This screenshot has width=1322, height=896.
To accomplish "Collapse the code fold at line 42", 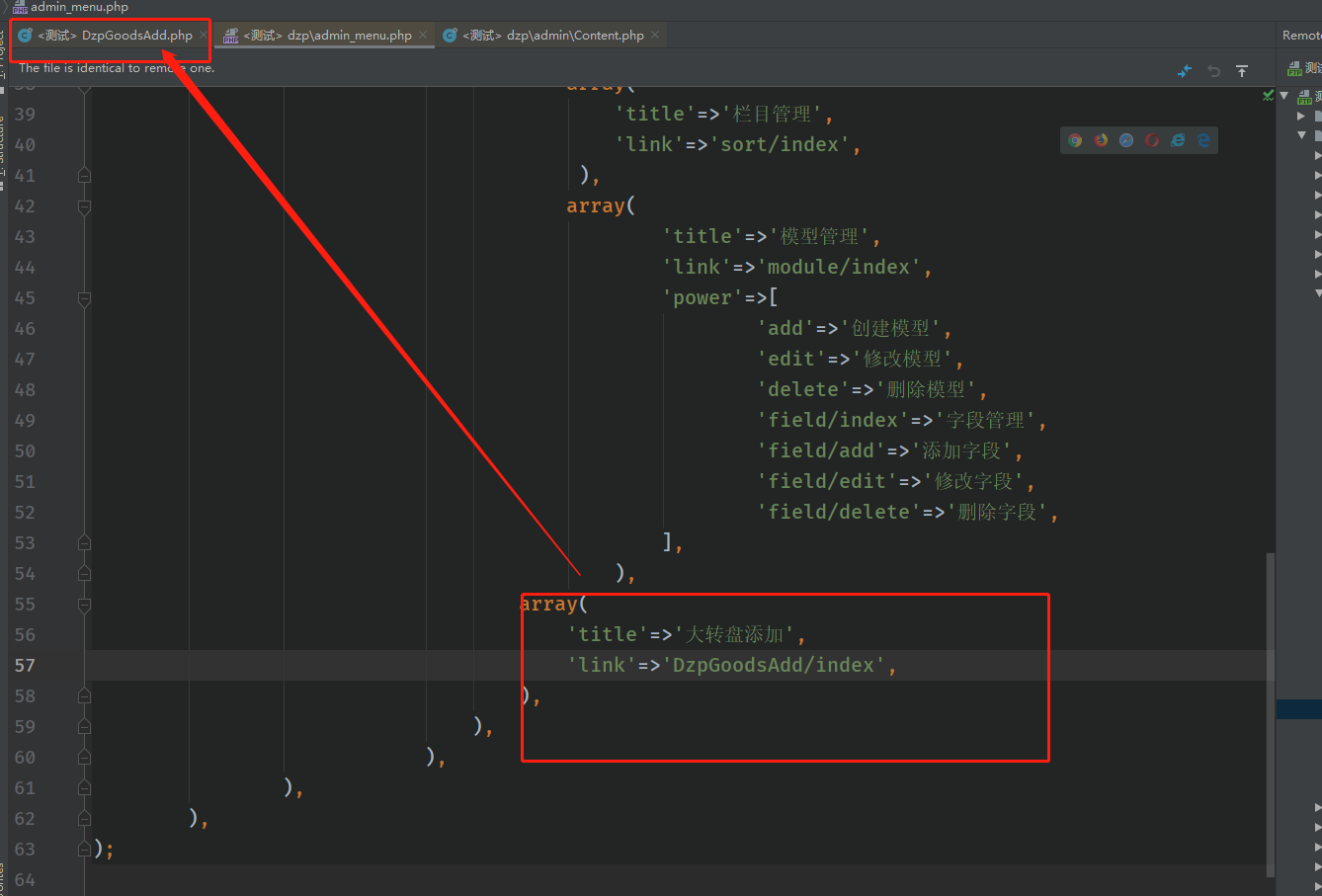I will tap(85, 206).
